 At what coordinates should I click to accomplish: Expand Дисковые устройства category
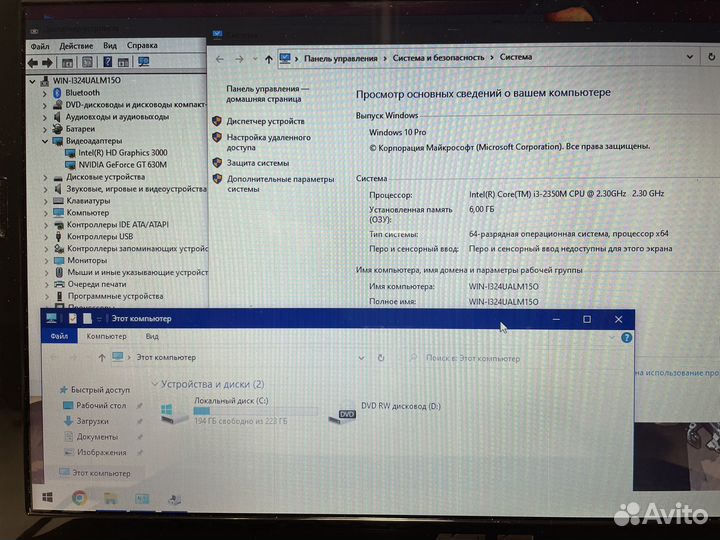(x=45, y=177)
